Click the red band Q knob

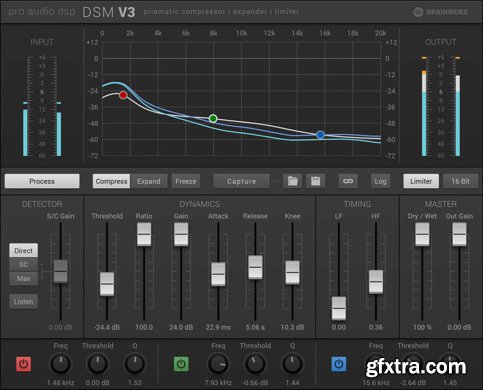135,364
